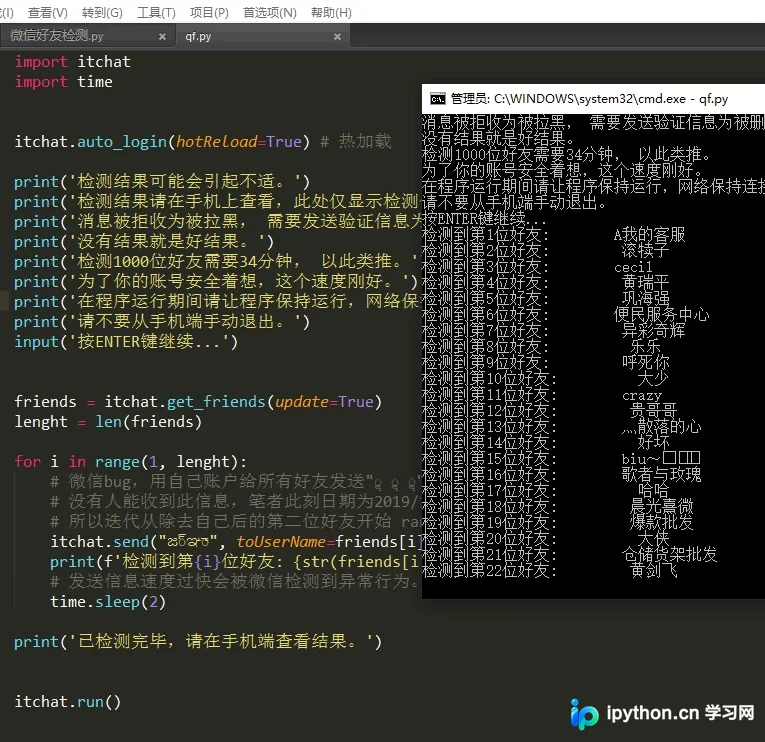The image size is (765, 742).
Task: Open the 项目(P) menu
Action: 209,12
